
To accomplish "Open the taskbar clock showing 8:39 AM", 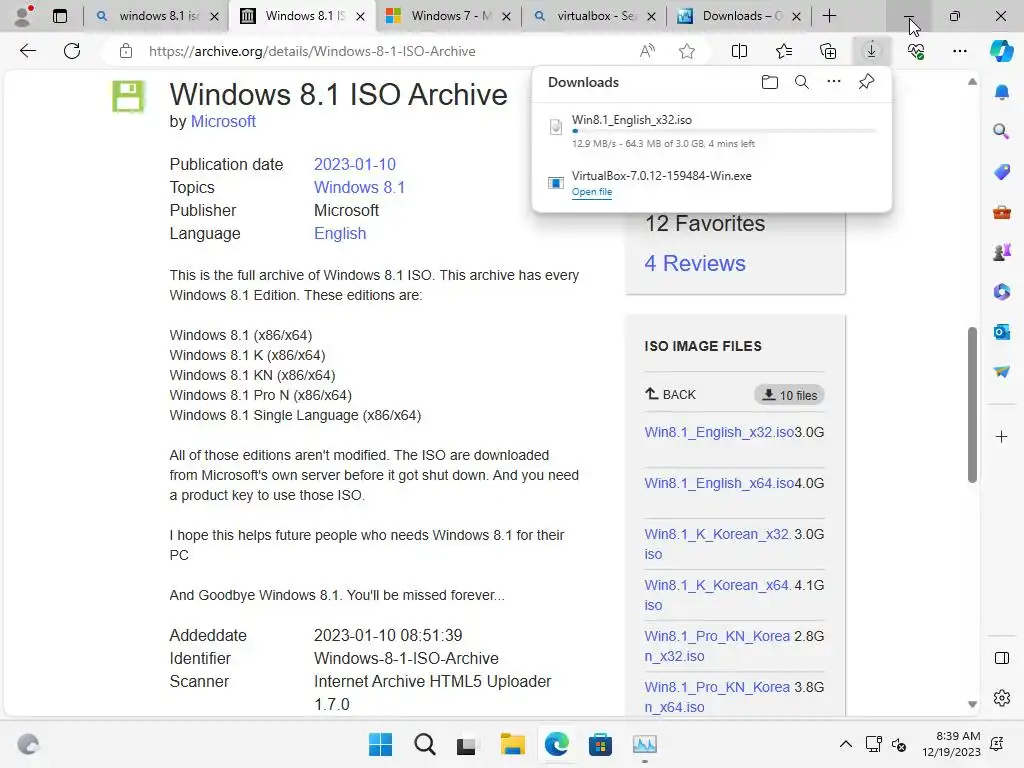I will point(952,744).
